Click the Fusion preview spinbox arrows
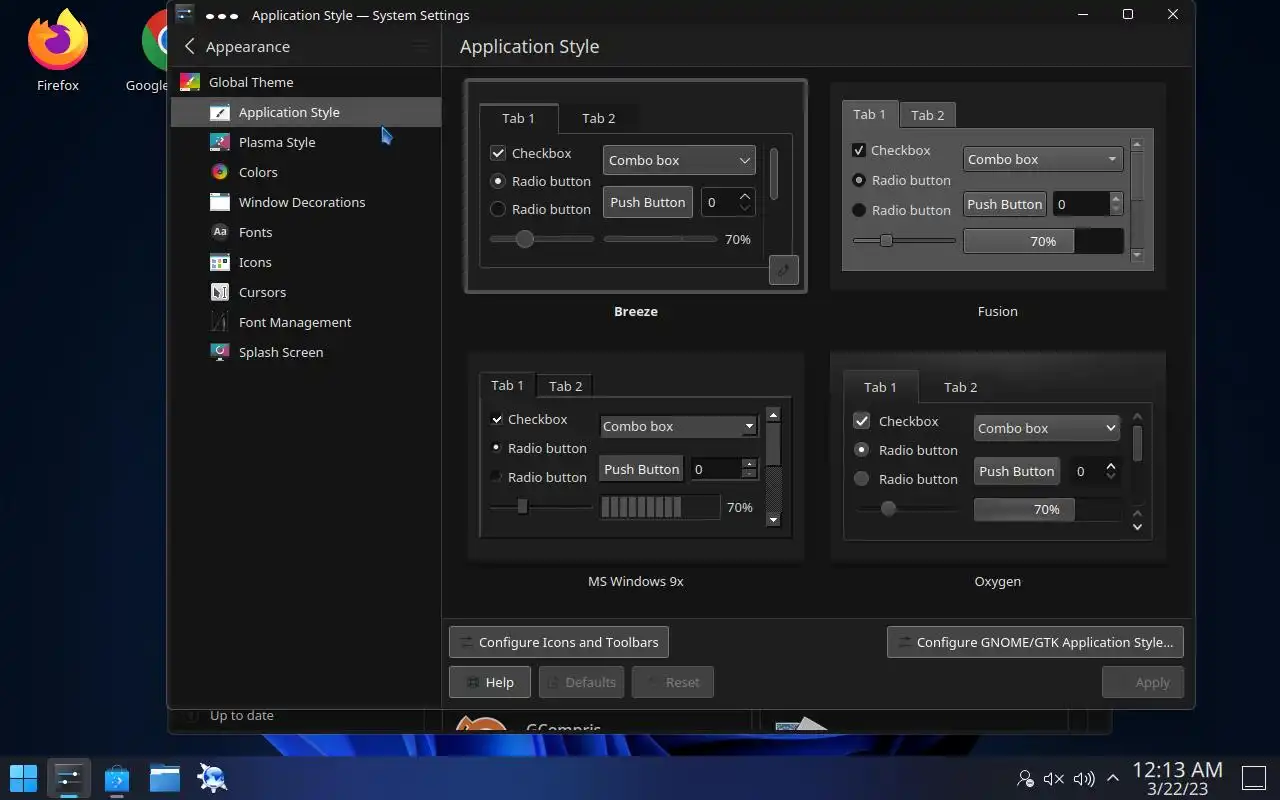This screenshot has width=1280, height=800. (x=1116, y=204)
